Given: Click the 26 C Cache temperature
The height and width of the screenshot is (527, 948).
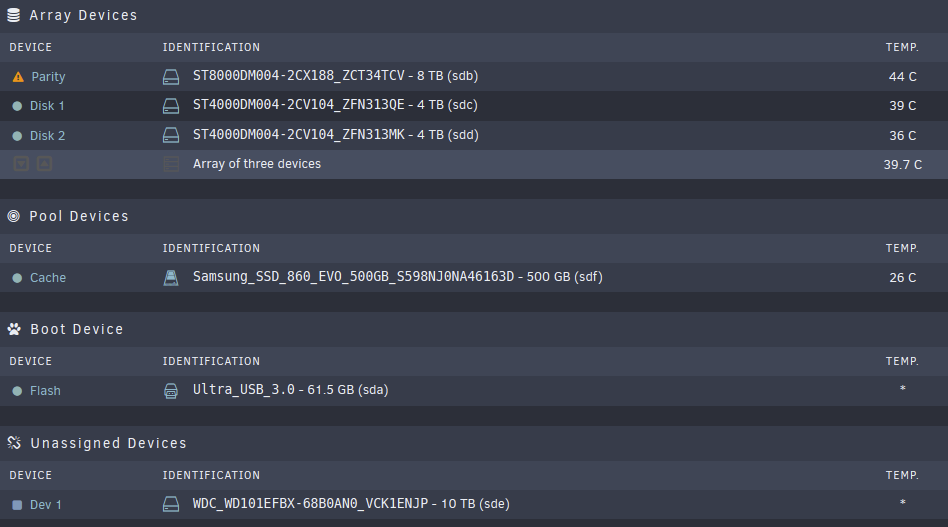Looking at the screenshot, I should click(903, 278).
